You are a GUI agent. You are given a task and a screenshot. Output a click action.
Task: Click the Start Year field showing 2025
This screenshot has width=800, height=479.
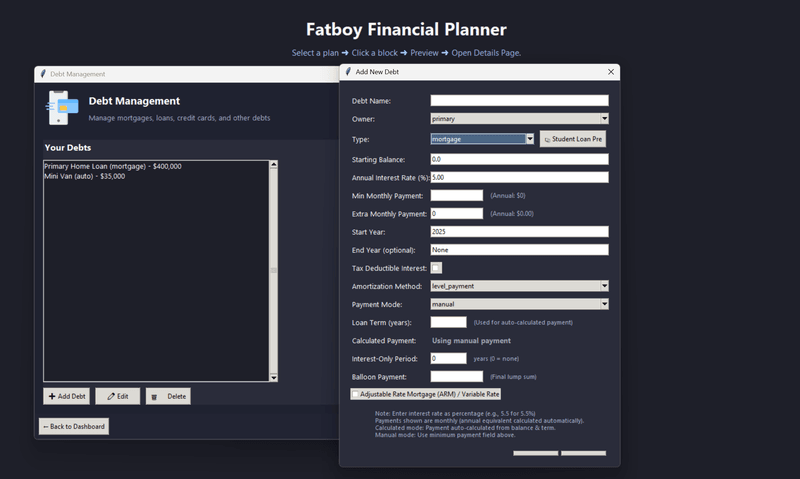[x=519, y=232]
